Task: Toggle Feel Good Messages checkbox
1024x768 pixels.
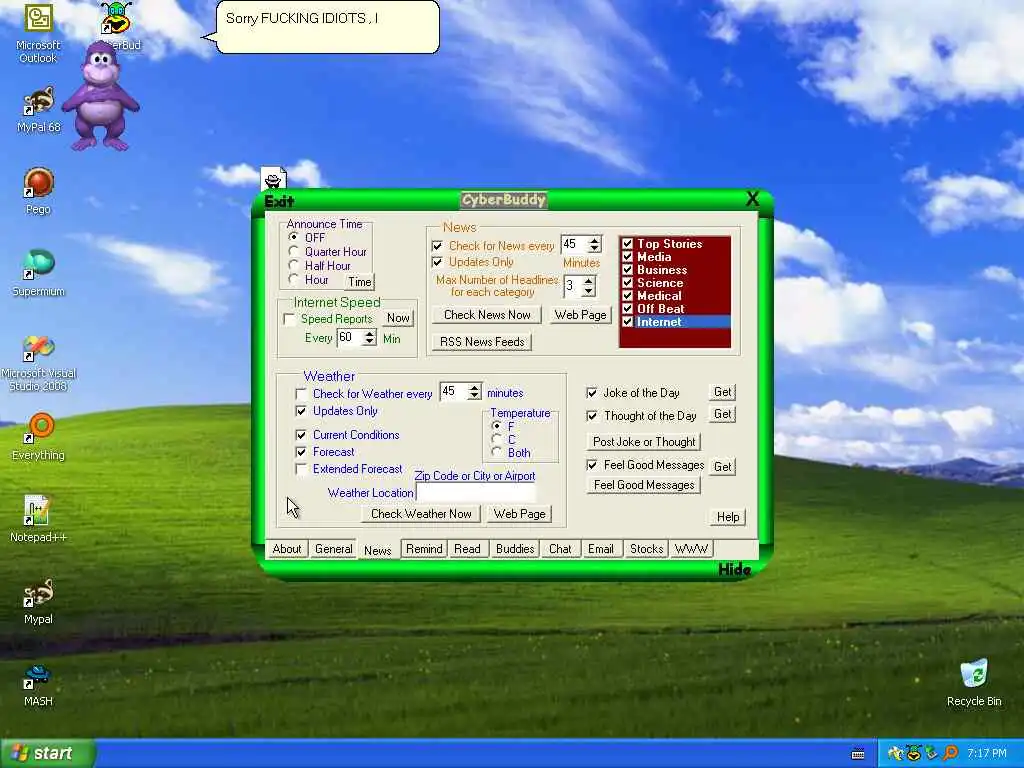Action: (592, 465)
